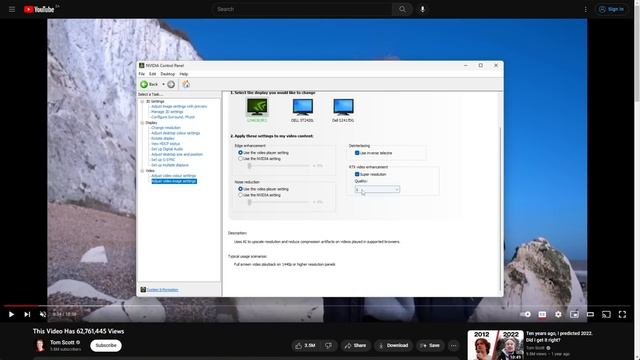Open the three-dot settings menu beside Sign in
Viewport: 640px width, 360px height.
point(585,9)
